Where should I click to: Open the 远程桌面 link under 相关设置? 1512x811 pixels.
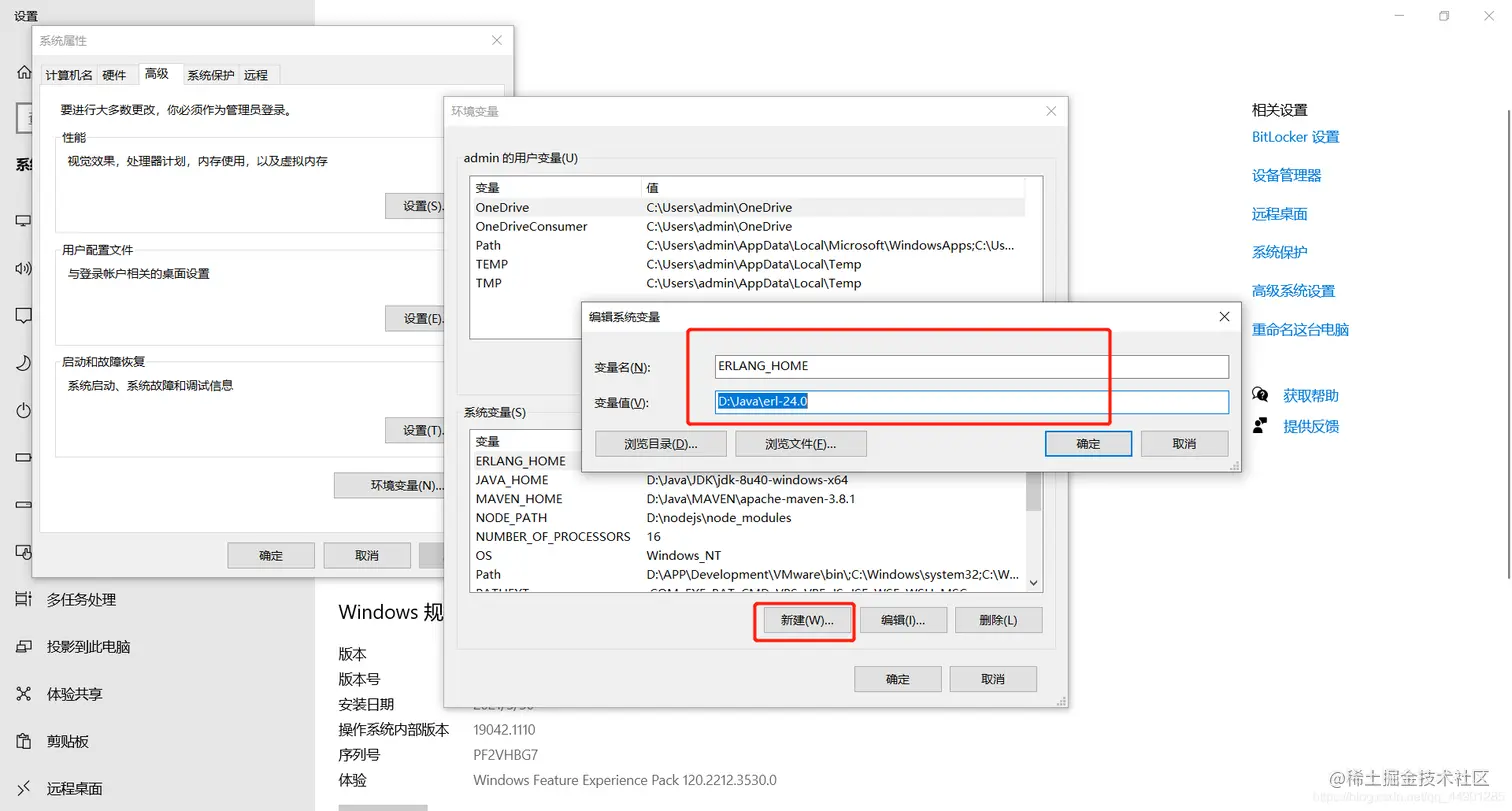coord(1280,214)
